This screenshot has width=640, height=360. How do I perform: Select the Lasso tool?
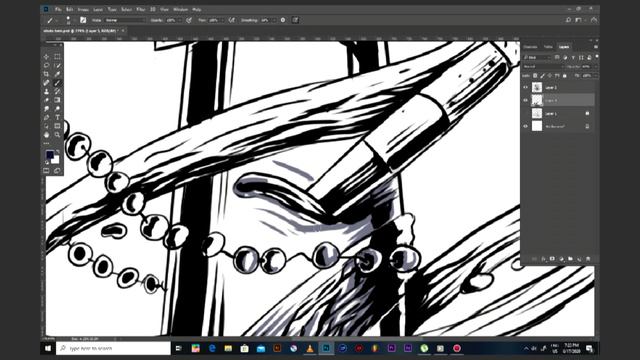pos(47,65)
